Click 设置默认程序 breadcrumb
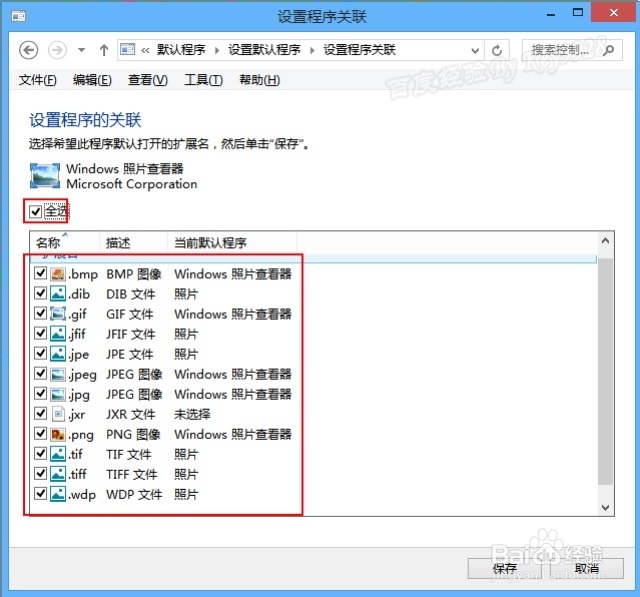This screenshot has width=640, height=597. click(264, 50)
